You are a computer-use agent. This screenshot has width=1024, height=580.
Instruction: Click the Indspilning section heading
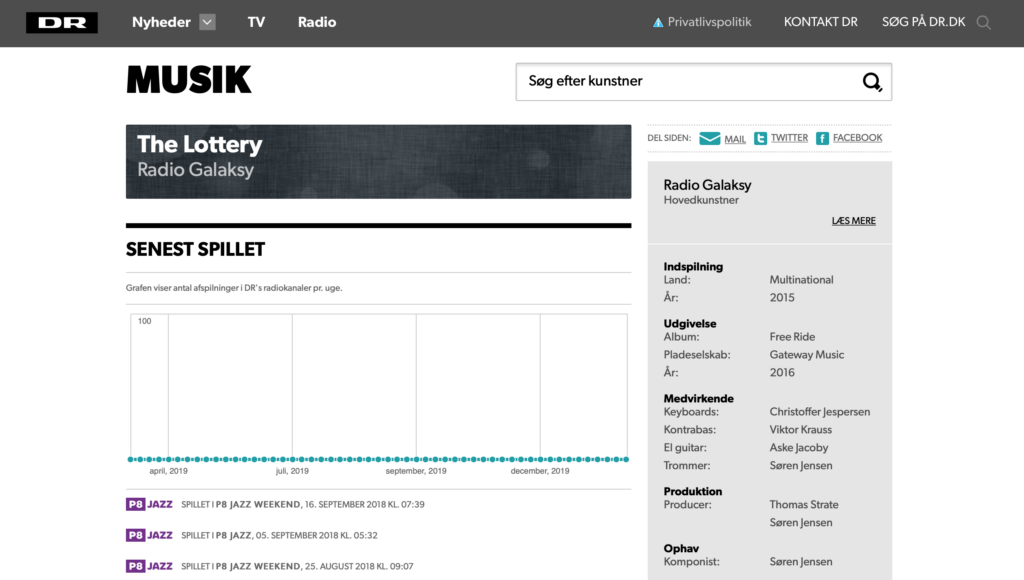point(693,266)
